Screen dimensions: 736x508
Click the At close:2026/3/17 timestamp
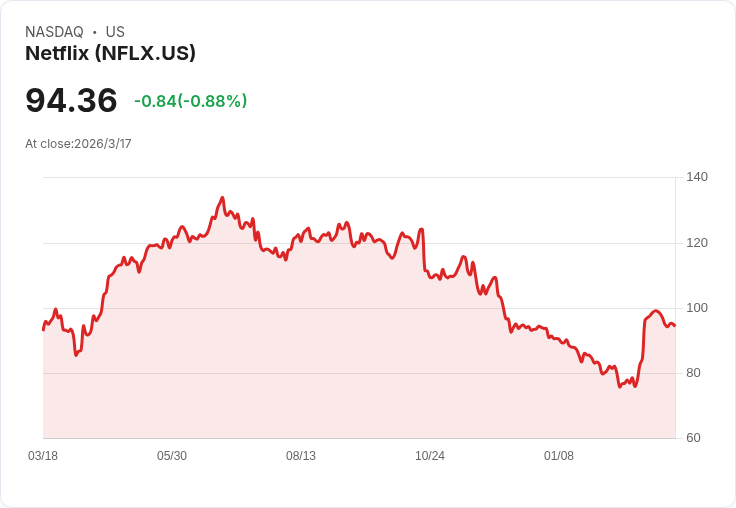point(78,144)
